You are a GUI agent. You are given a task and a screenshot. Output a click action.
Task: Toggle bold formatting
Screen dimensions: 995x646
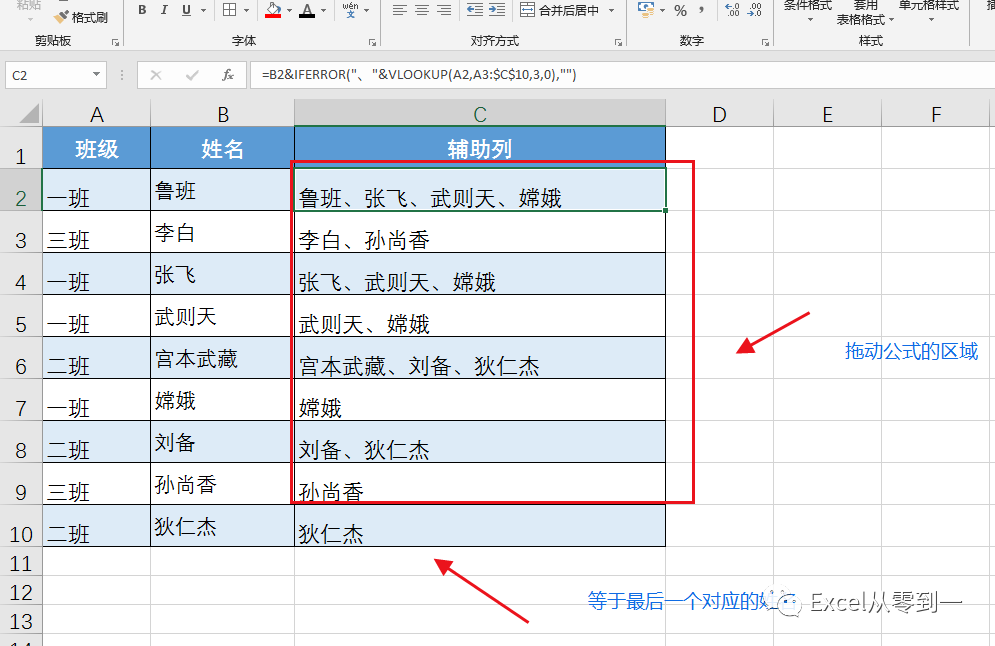(x=142, y=10)
